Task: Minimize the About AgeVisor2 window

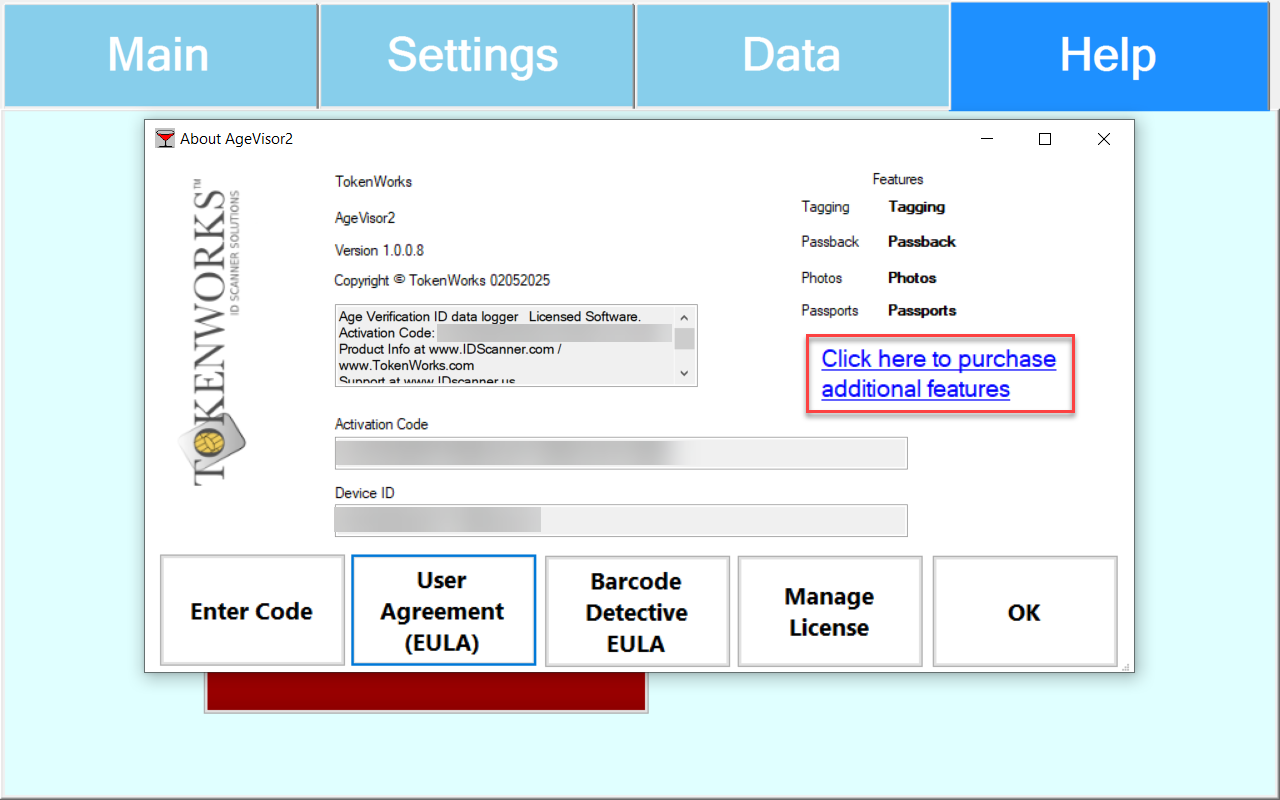Action: pyautogui.click(x=987, y=139)
